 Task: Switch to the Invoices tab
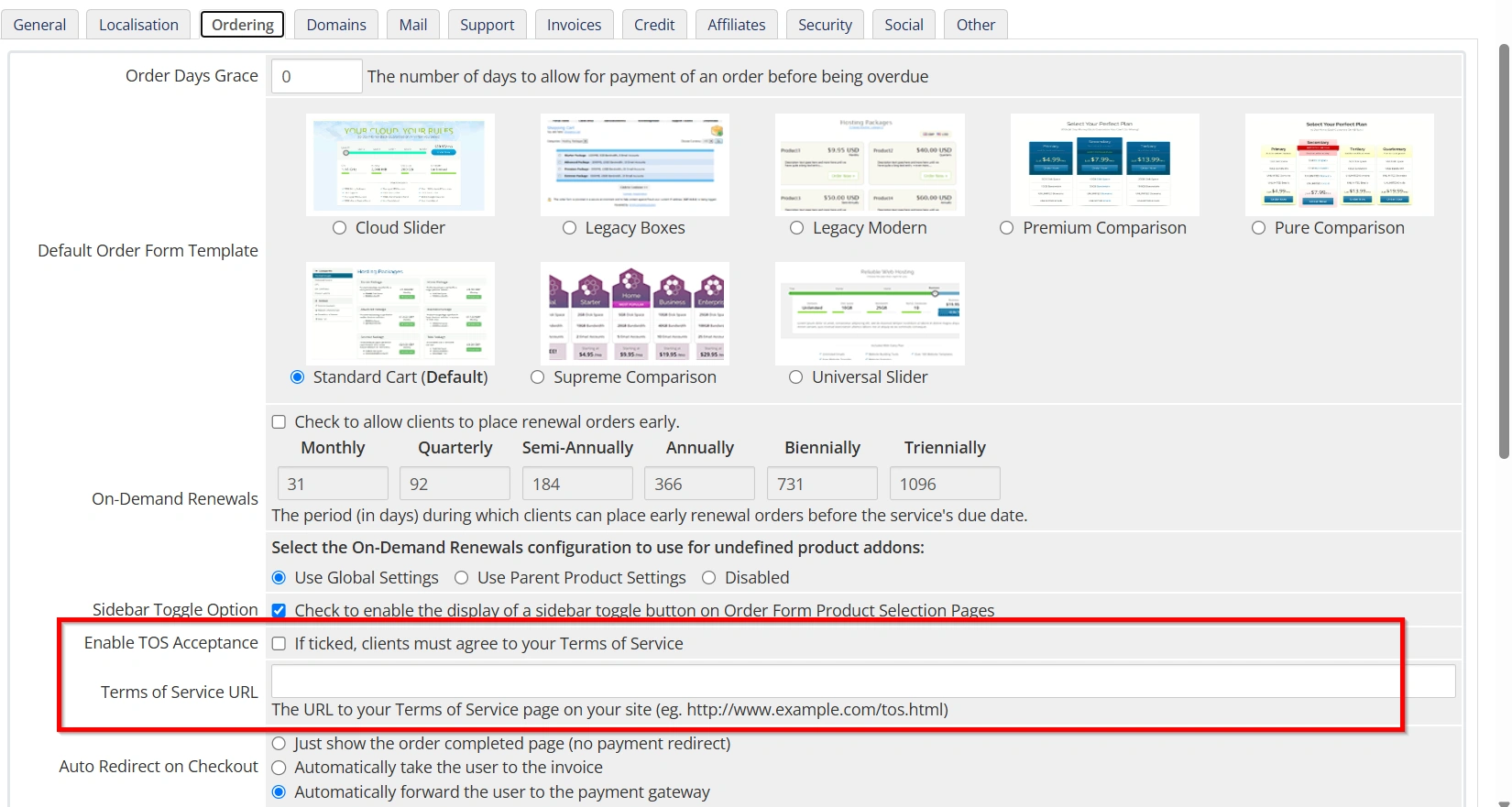tap(575, 25)
